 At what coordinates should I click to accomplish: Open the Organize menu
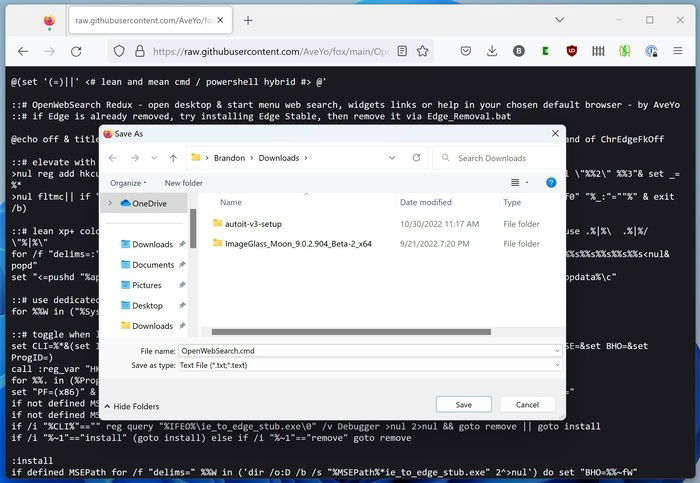[x=128, y=183]
